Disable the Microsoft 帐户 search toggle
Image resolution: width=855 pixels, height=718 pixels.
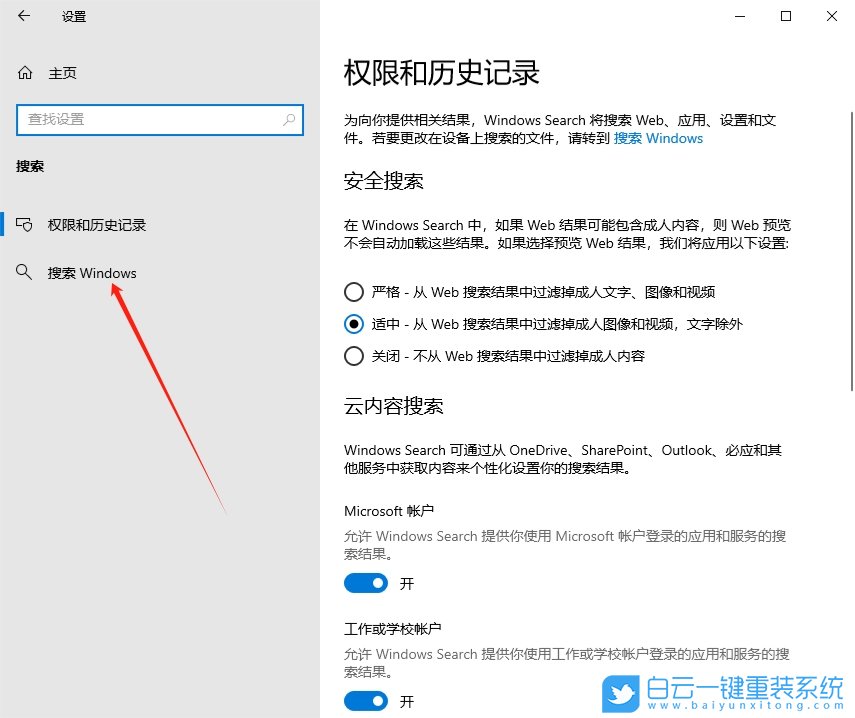366,583
